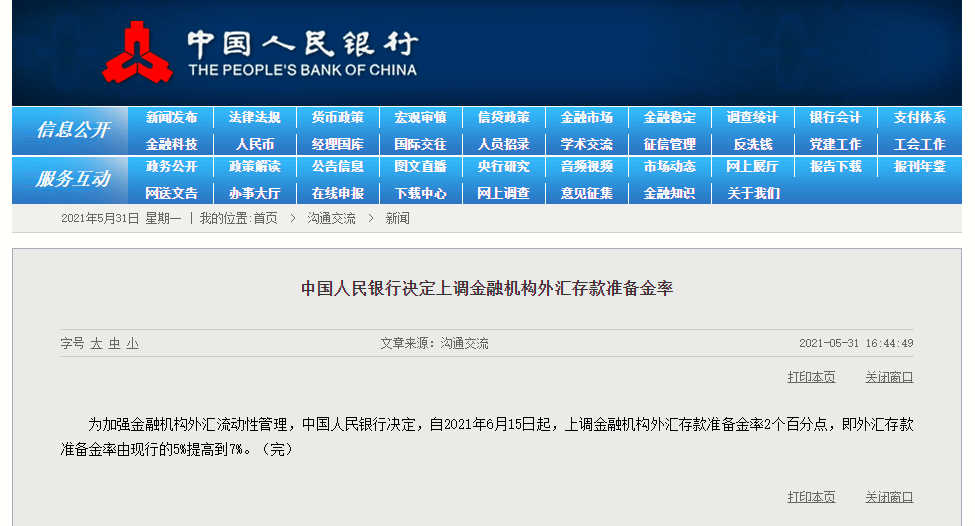The height and width of the screenshot is (526, 975).
Task: Open the 下载中心 page
Action: point(420,193)
